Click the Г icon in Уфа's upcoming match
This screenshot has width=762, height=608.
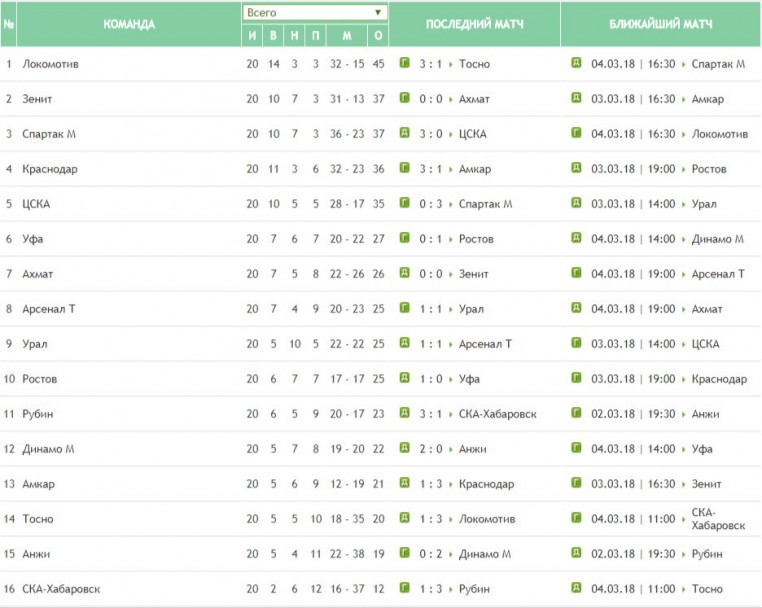(576, 238)
